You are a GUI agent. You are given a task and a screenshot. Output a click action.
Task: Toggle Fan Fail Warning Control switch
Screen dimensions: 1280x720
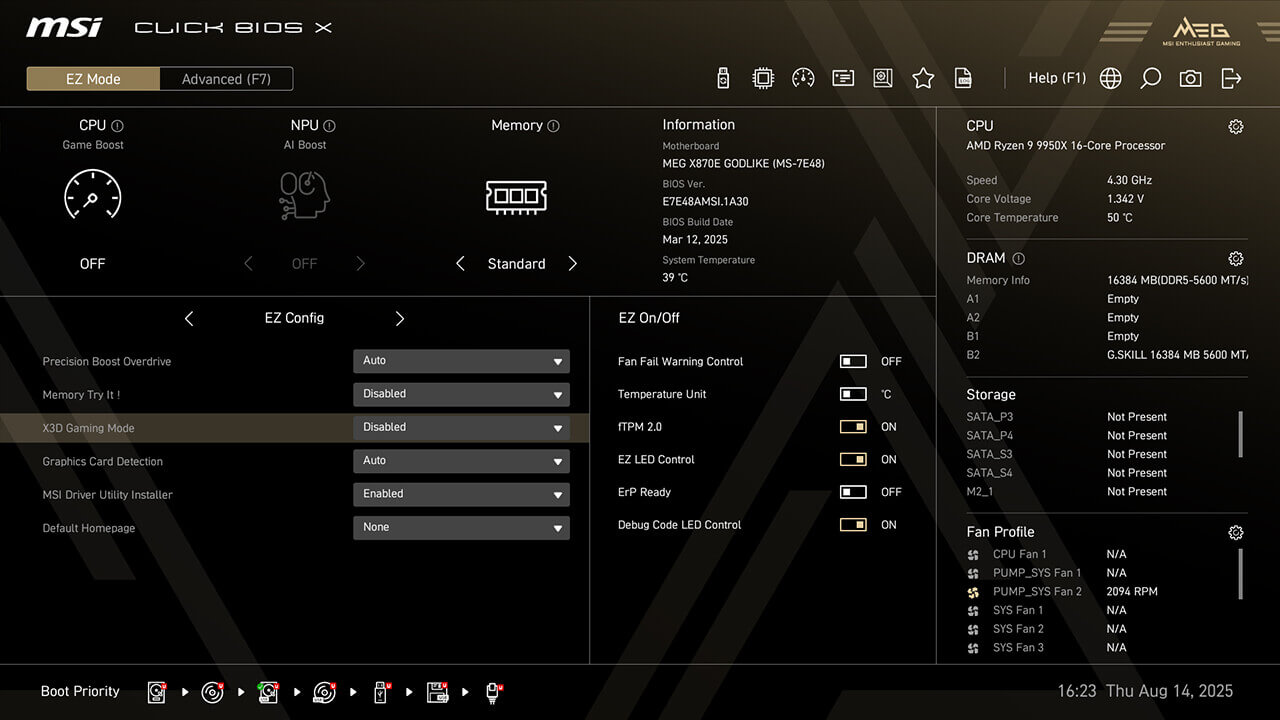coord(853,362)
